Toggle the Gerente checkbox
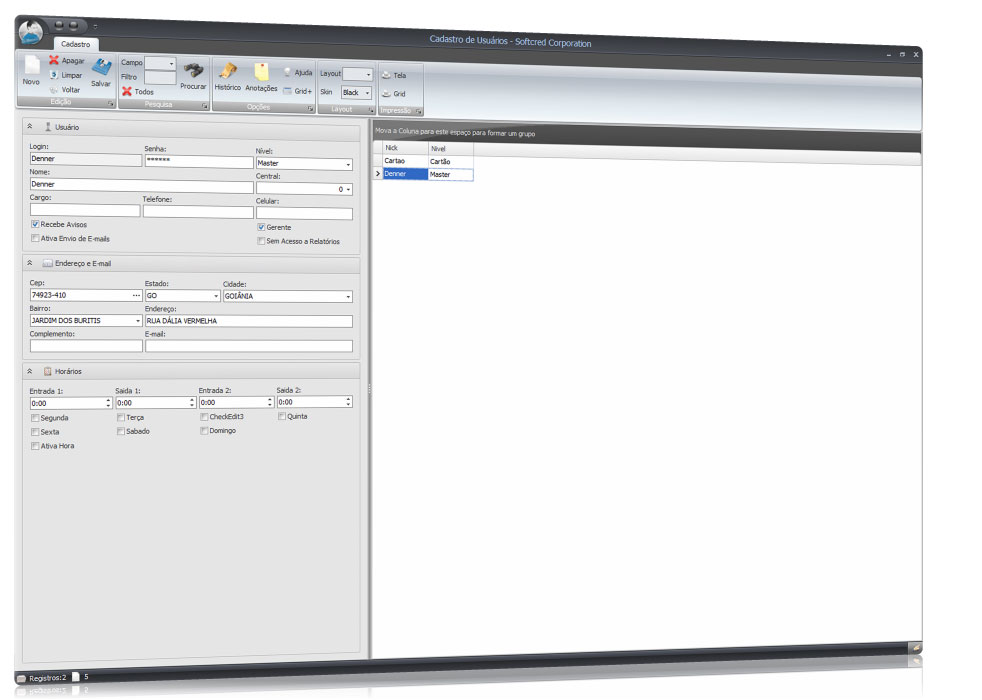 261,227
